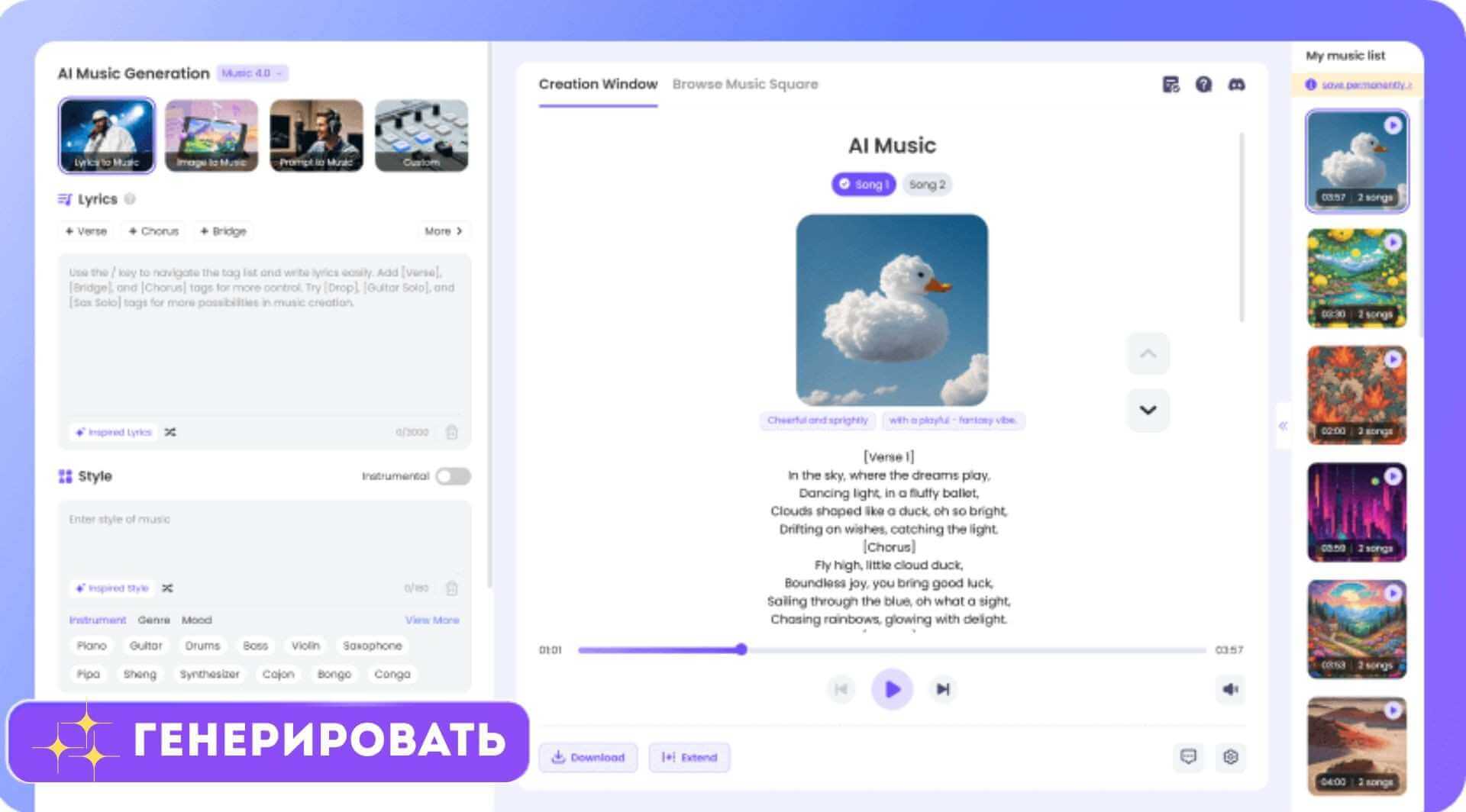Click the cloud duck cover image
1466x812 pixels.
click(x=892, y=310)
